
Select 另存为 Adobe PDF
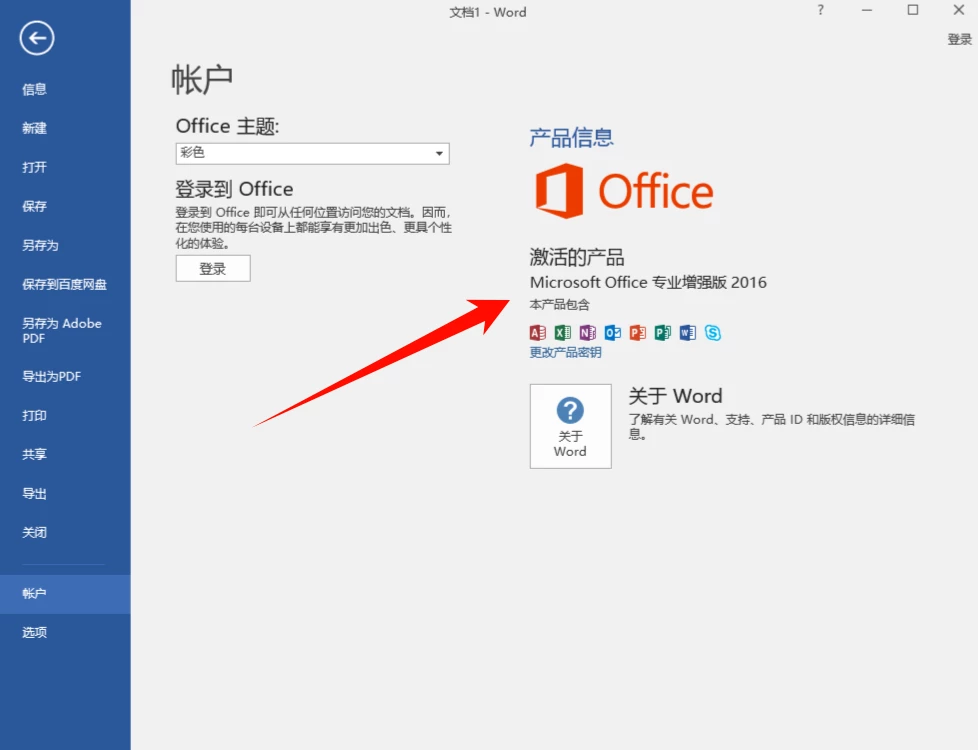[65, 331]
